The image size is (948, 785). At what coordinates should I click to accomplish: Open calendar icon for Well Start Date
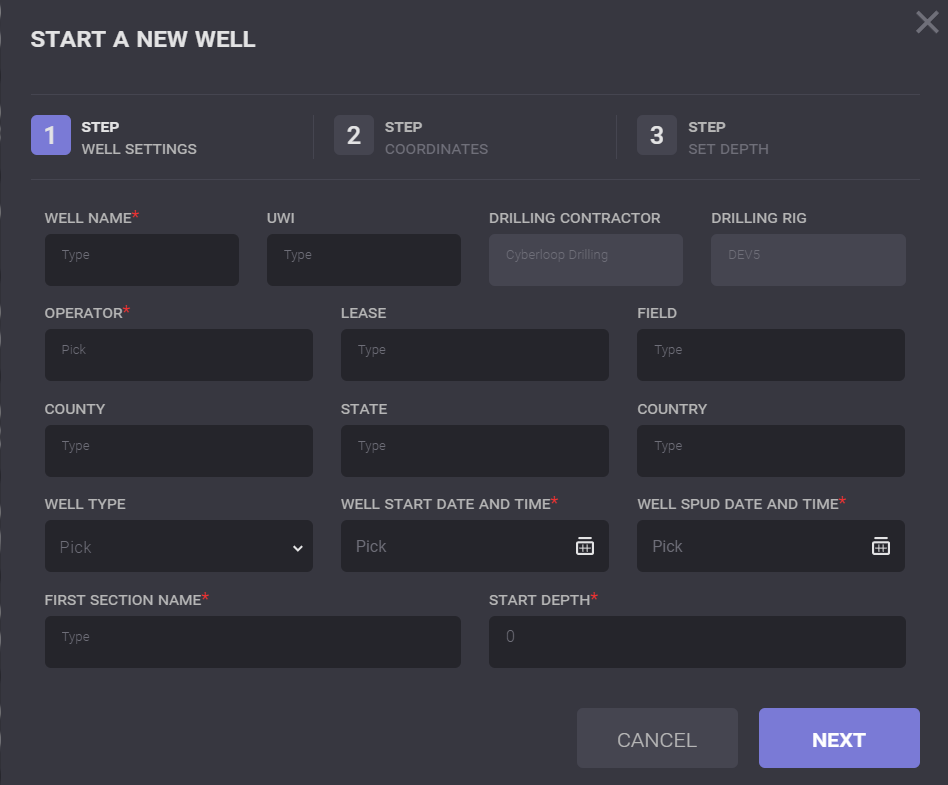[x=585, y=546]
